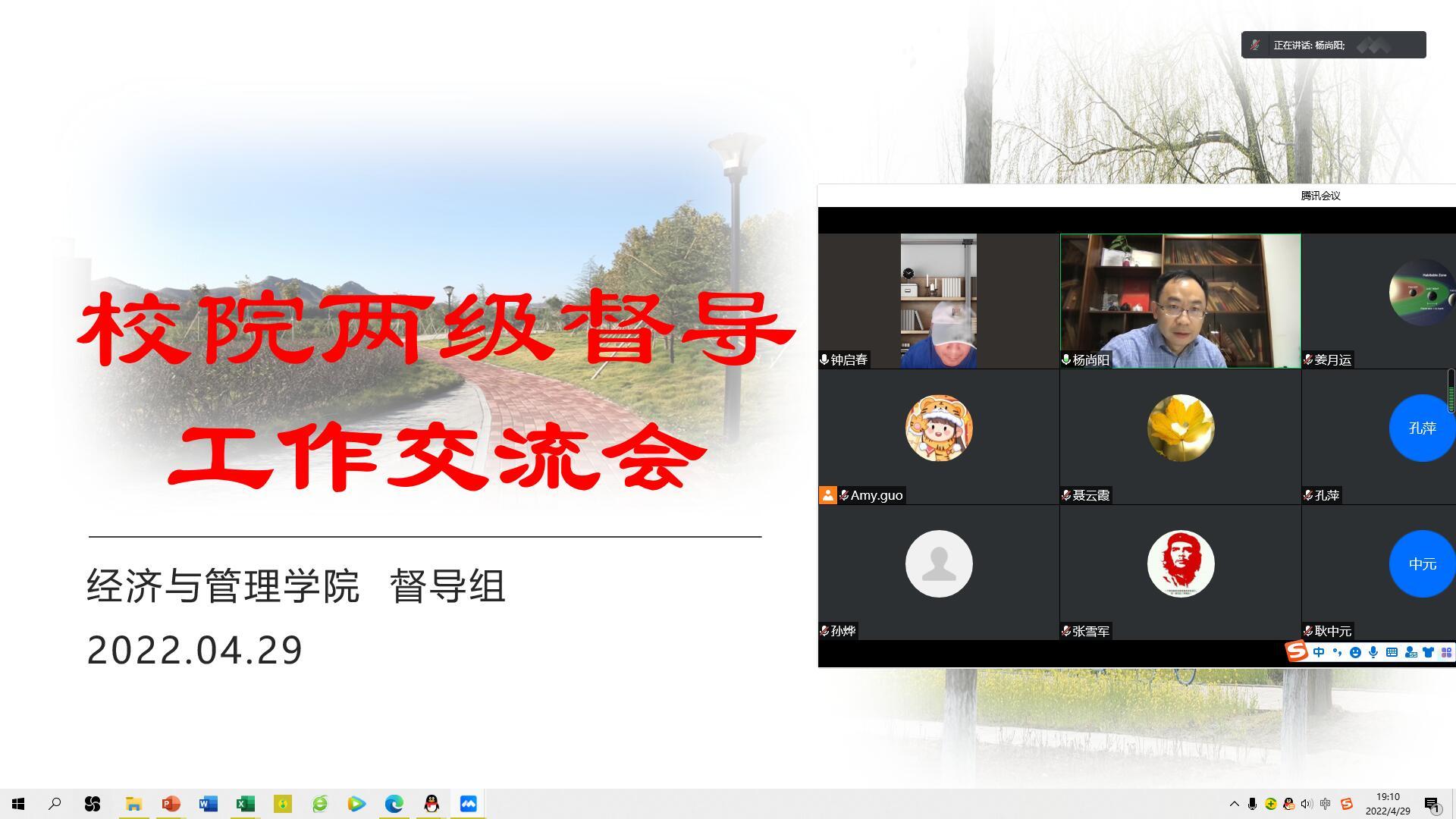Toggle Sogou Chinese punctuation mode
This screenshot has width=1456, height=819.
pos(1337,652)
